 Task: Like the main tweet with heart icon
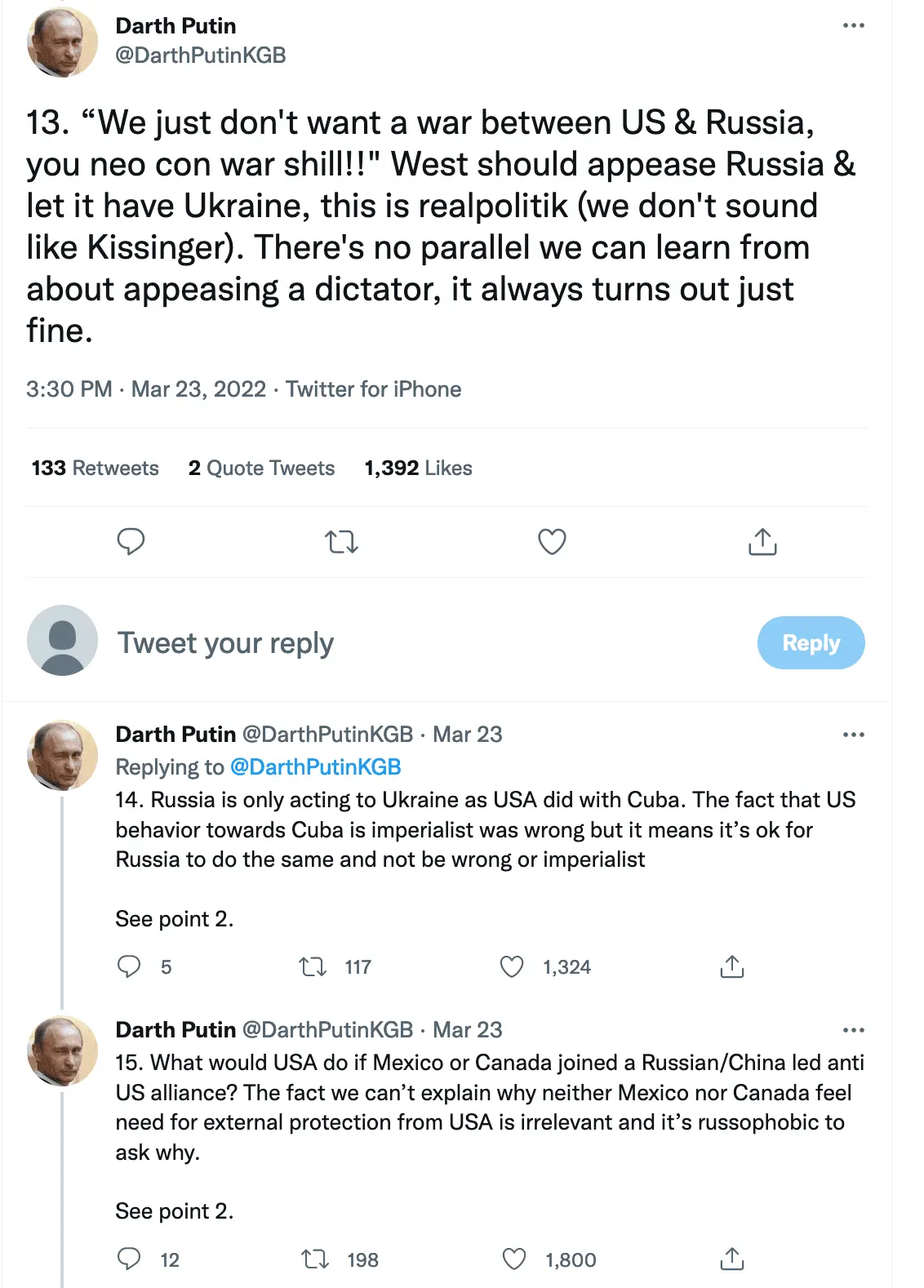click(x=552, y=541)
